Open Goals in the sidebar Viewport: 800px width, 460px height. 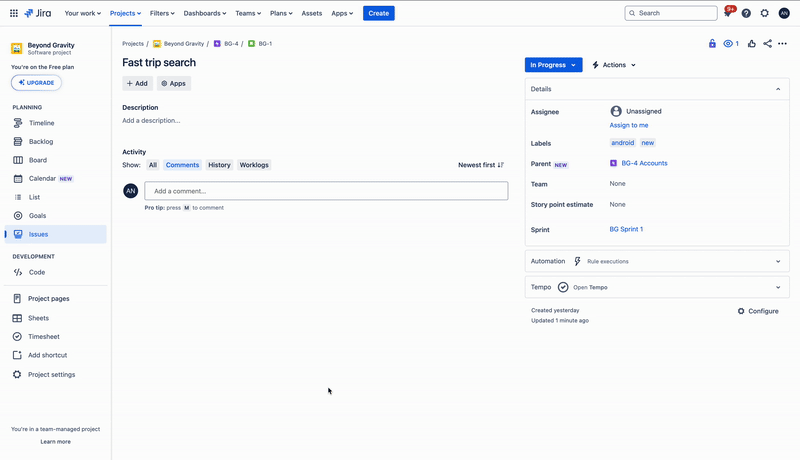[56, 216]
